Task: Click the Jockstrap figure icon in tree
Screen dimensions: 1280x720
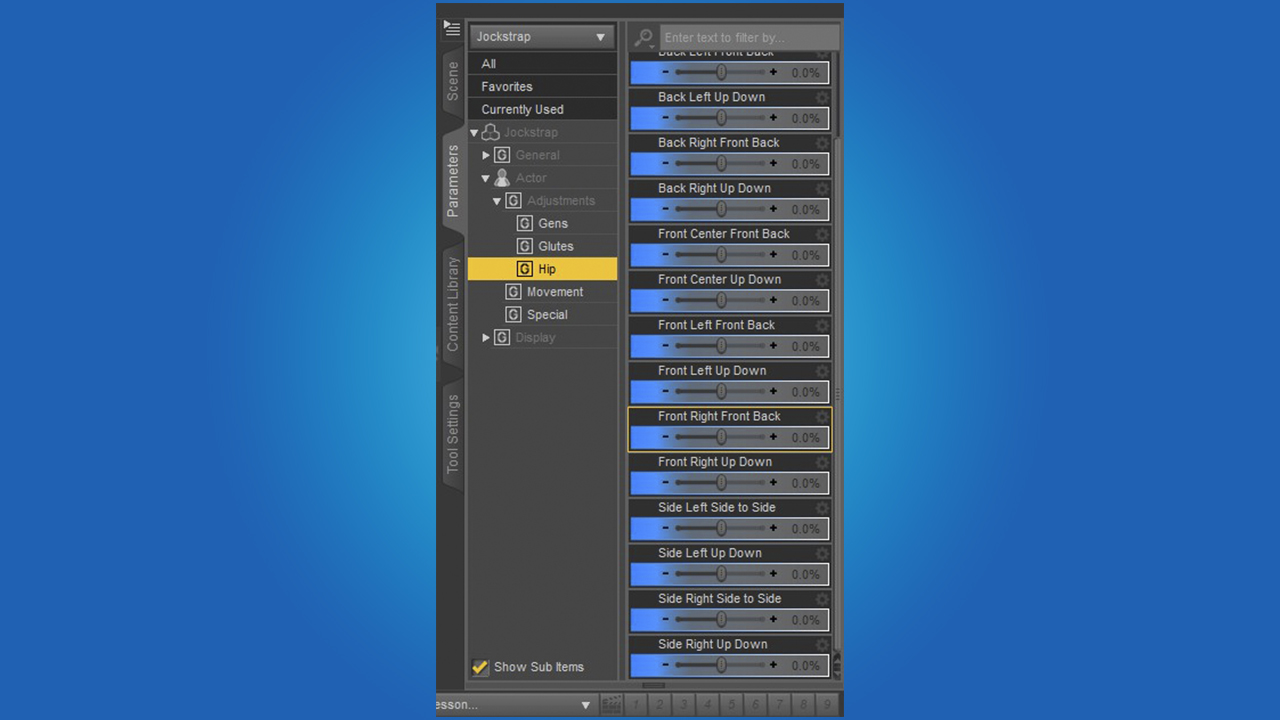Action: pos(490,132)
